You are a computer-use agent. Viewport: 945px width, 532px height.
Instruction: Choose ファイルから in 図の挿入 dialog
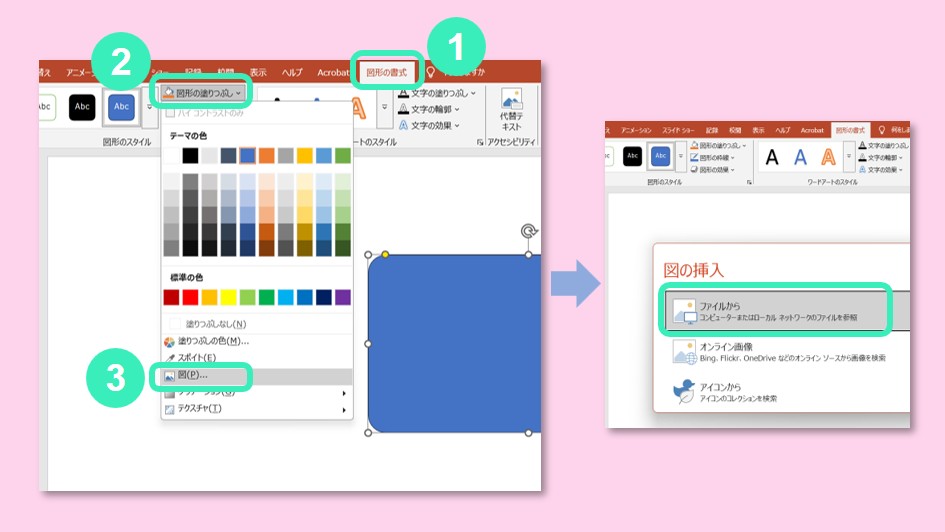point(786,311)
